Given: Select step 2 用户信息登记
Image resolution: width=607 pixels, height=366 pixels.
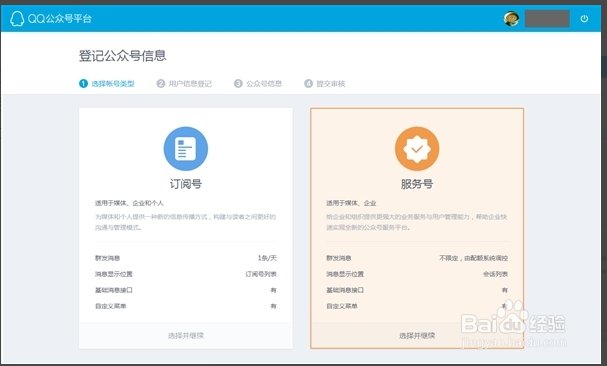Looking at the screenshot, I should point(184,84).
